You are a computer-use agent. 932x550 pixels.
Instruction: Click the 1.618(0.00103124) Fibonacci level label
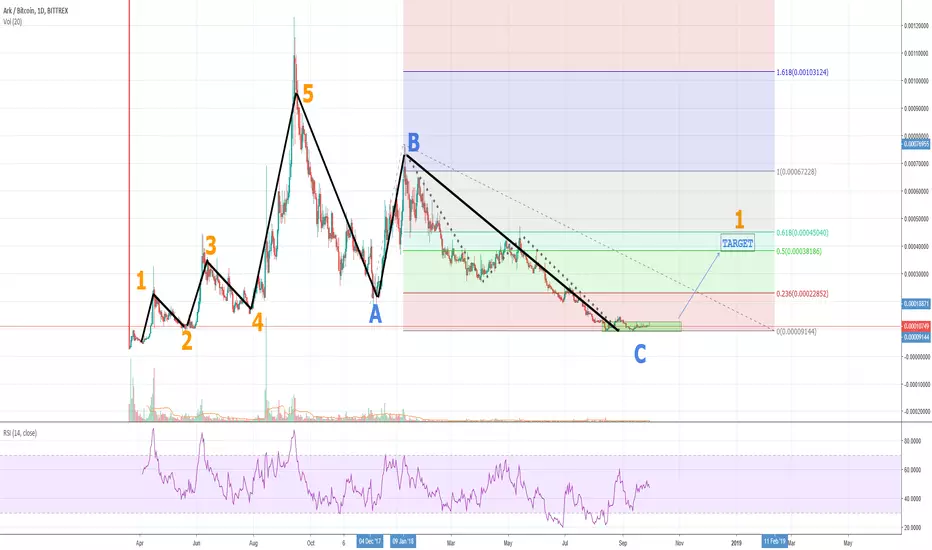[x=802, y=73]
